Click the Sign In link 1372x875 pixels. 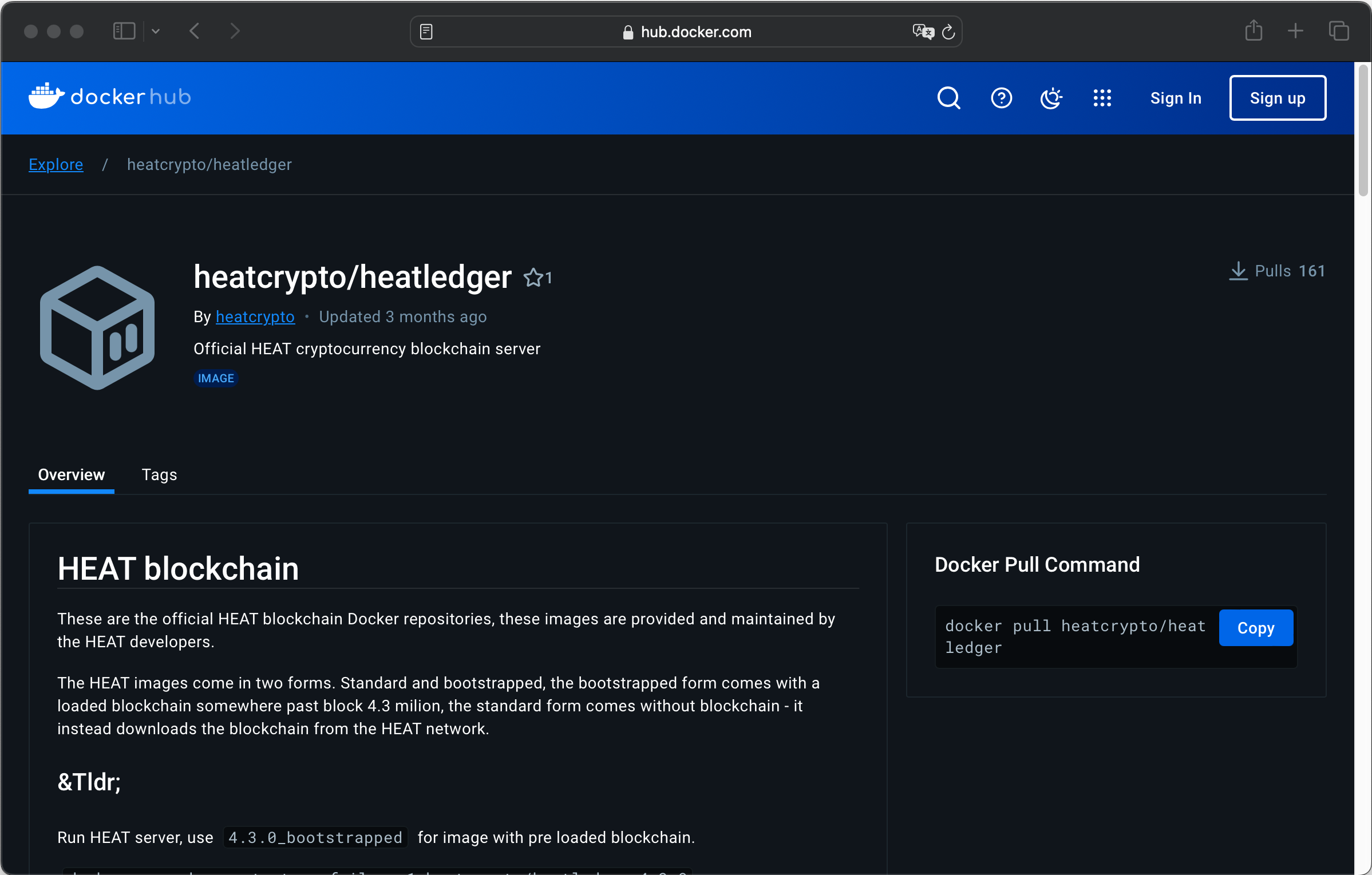pos(1176,98)
